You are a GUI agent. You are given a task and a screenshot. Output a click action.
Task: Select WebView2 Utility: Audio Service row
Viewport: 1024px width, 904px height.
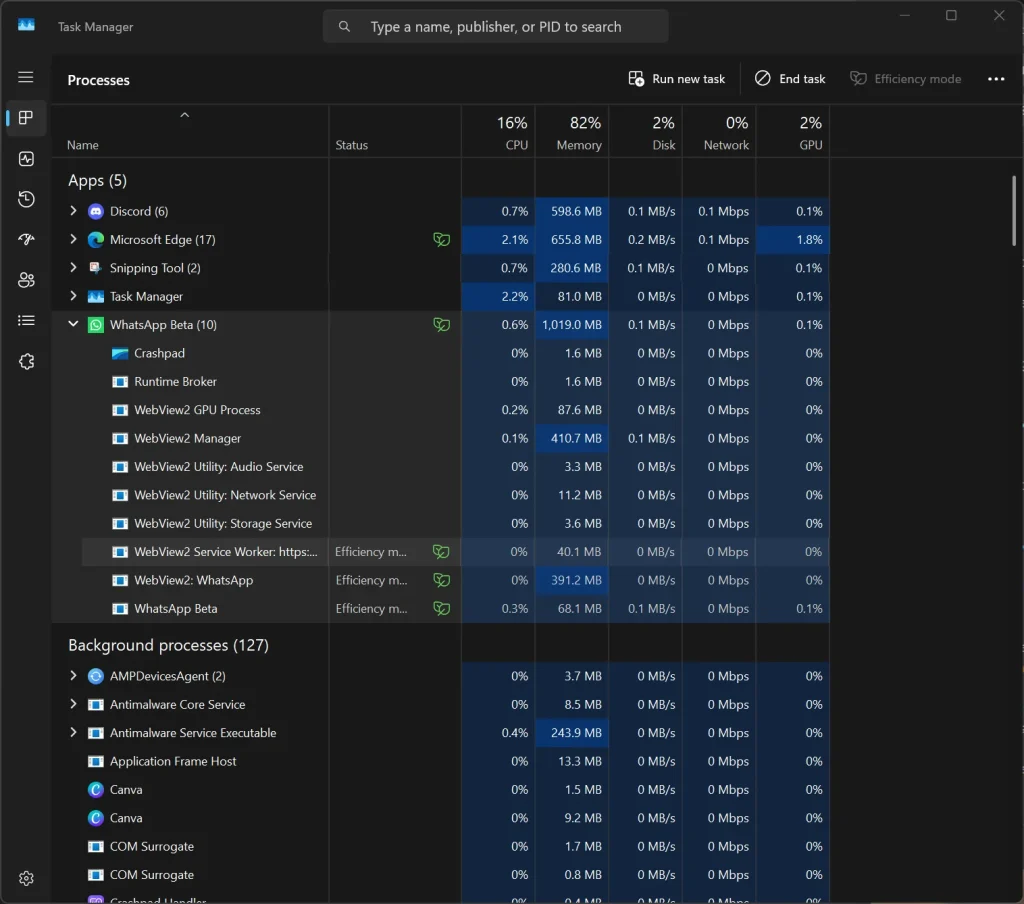point(440,467)
